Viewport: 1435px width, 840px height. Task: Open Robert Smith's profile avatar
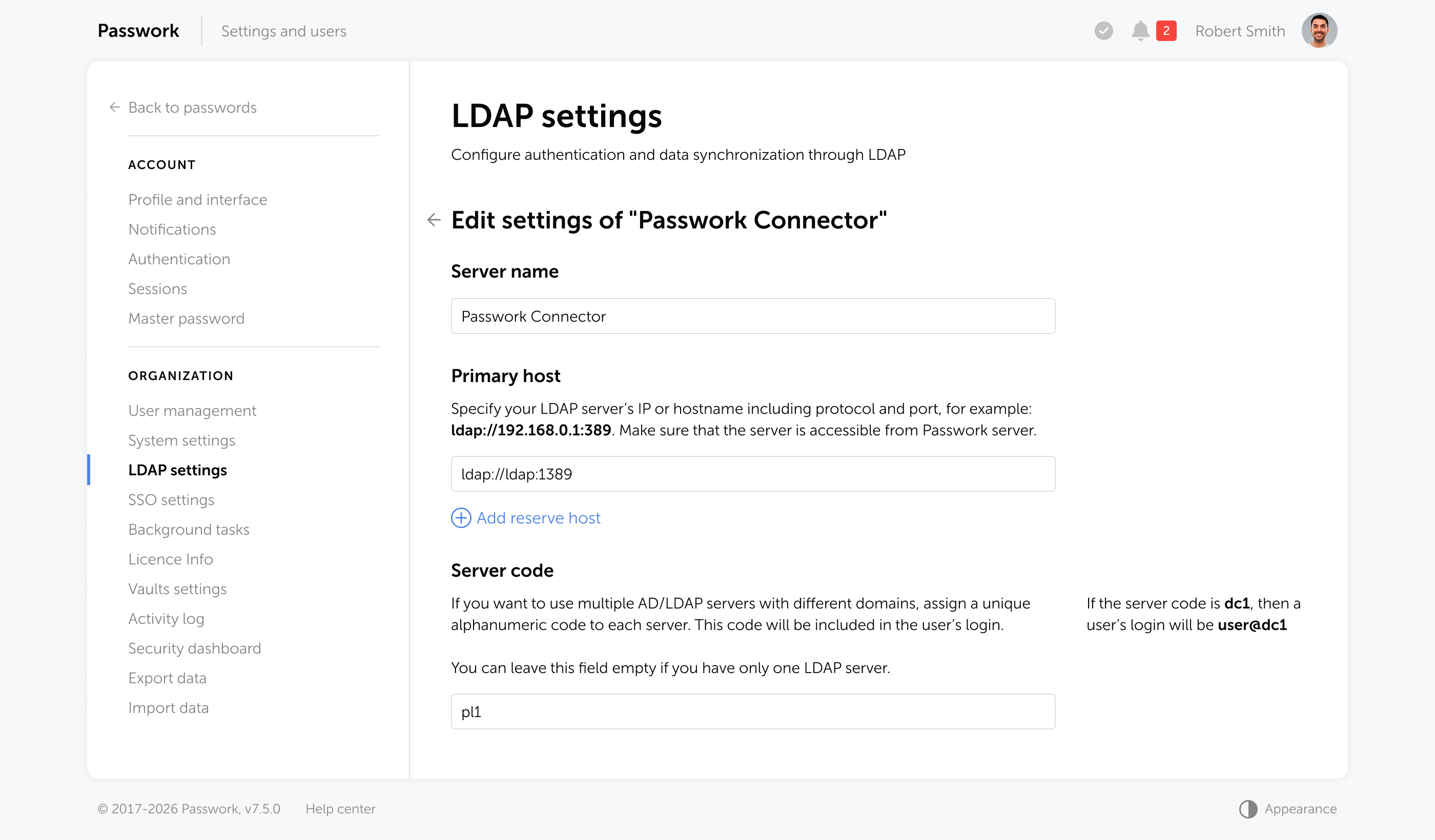click(1319, 31)
